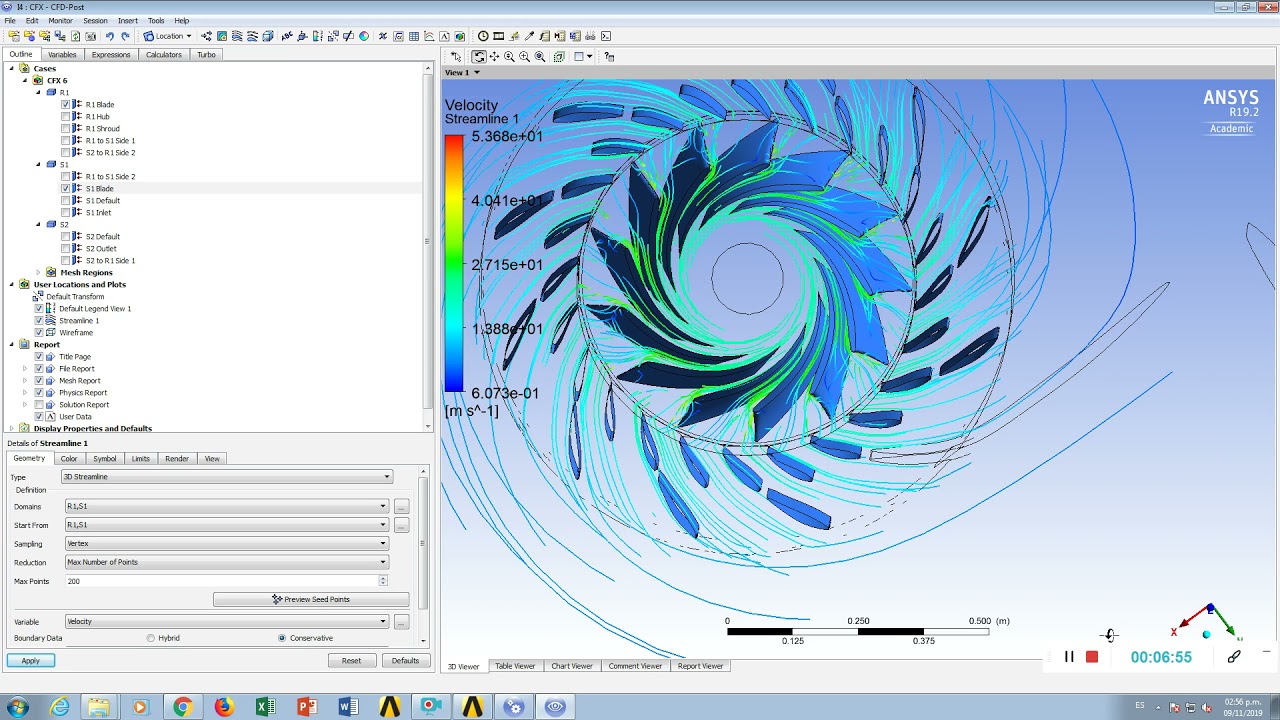Open the Sampling dropdown showing Vertex
The height and width of the screenshot is (720, 1280).
tap(227, 543)
